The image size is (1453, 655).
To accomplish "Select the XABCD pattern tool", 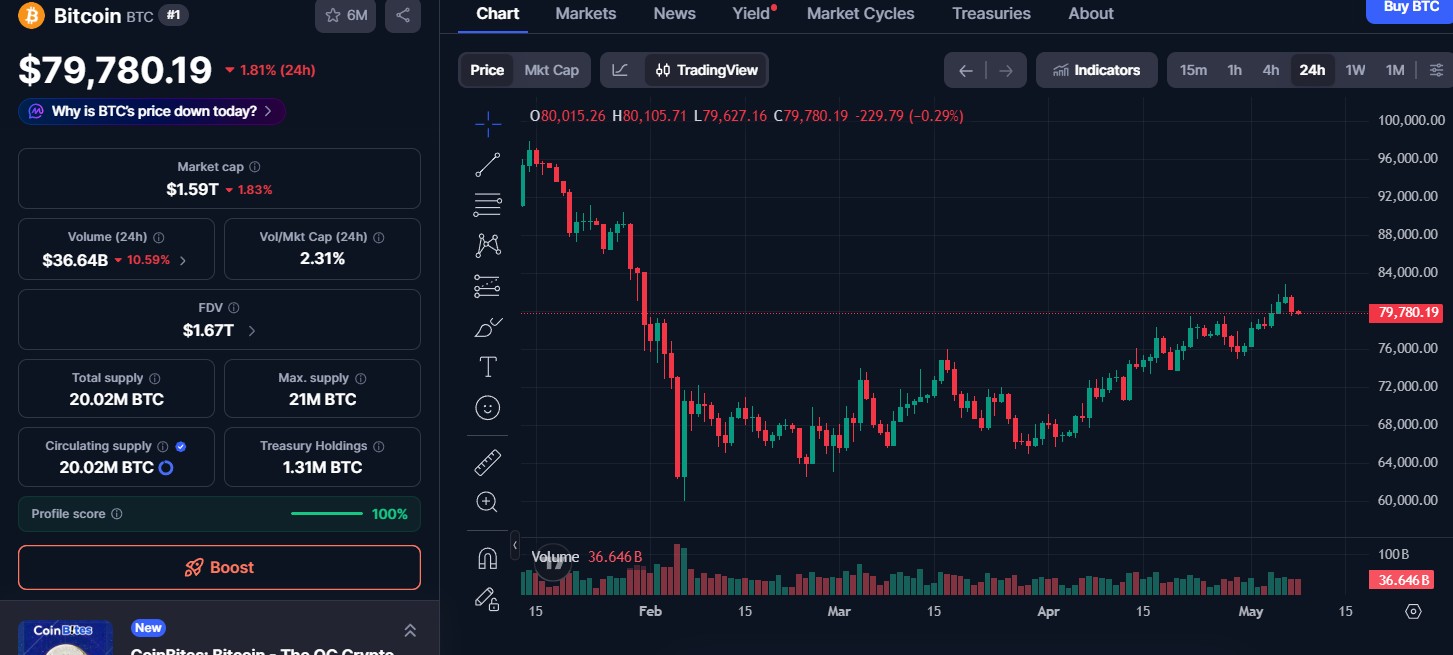I will point(488,245).
